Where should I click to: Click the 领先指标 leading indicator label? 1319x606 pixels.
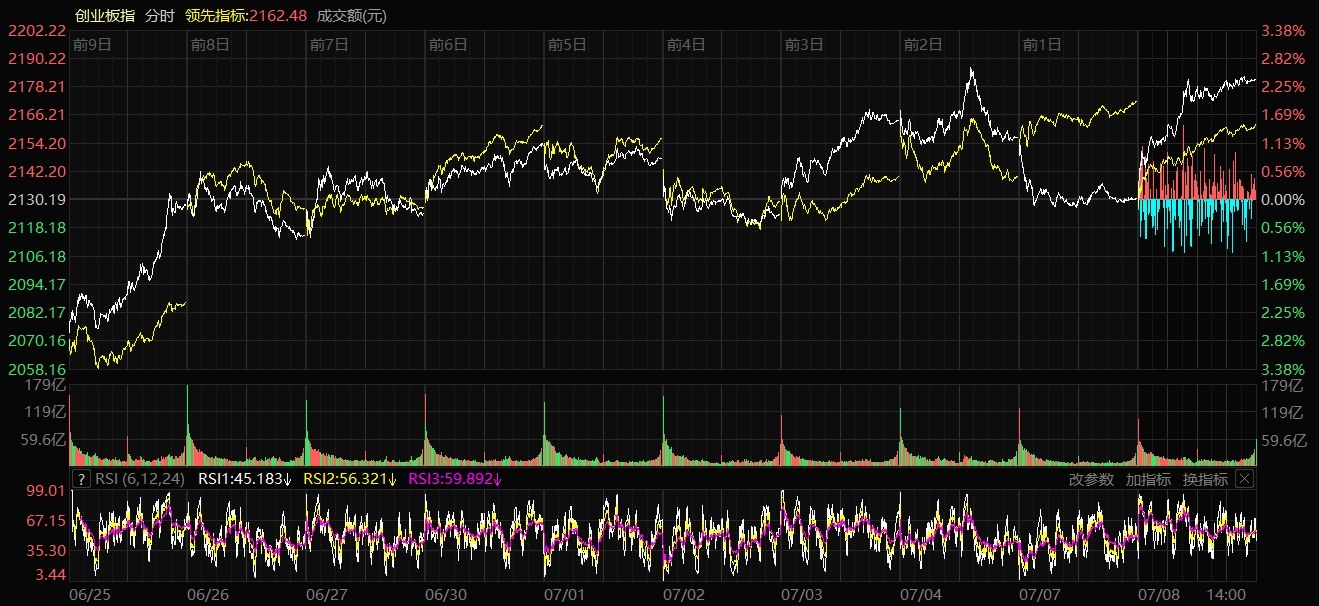(x=245, y=15)
